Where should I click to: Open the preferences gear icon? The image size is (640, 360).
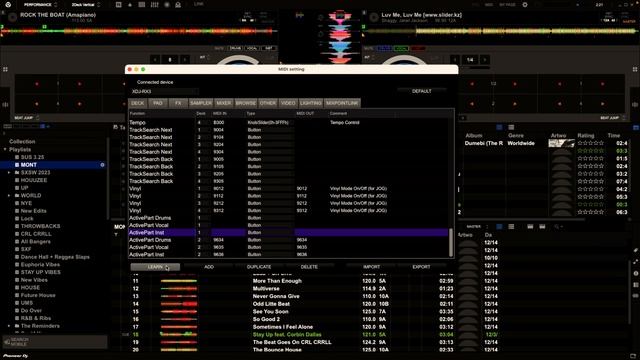click(x=525, y=5)
